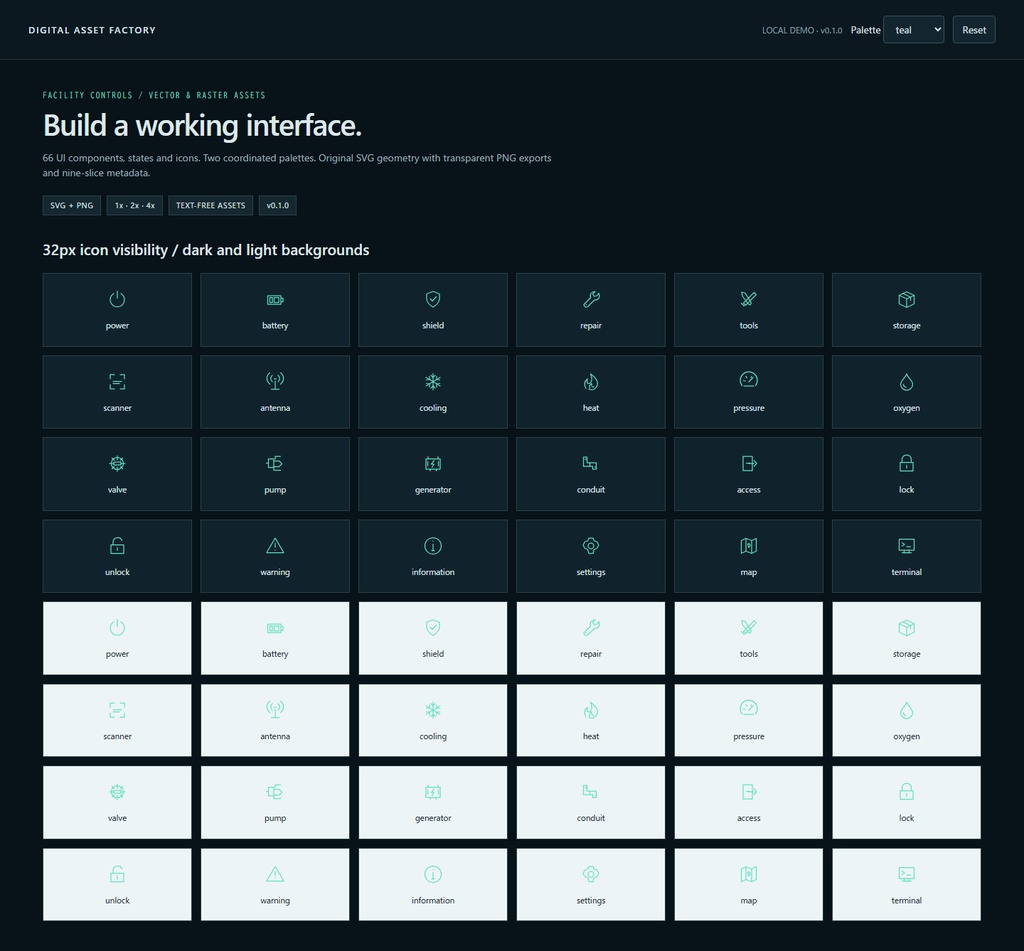Click the access door icon on dark tile
This screenshot has height=951, width=1024.
(x=748, y=464)
